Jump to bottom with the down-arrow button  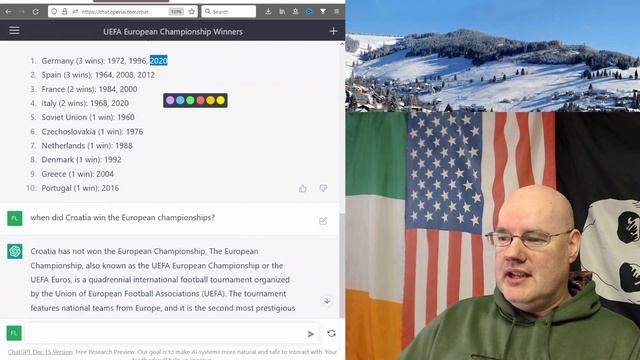coord(327,301)
